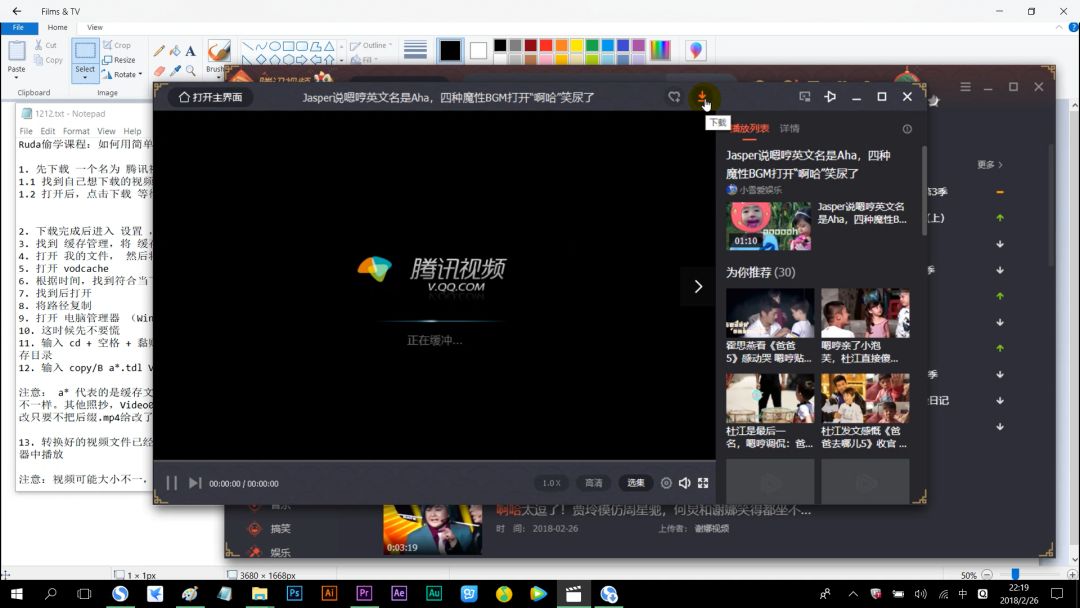
Task: Open Photoshop from the taskbar
Action: pyautogui.click(x=294, y=594)
